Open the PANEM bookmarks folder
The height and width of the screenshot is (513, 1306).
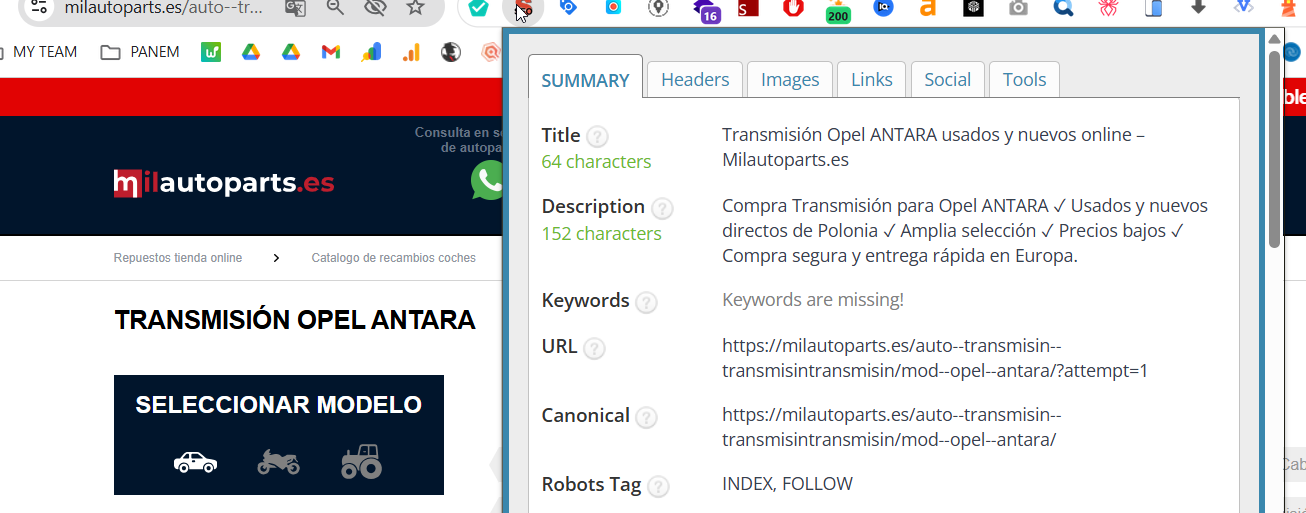140,52
